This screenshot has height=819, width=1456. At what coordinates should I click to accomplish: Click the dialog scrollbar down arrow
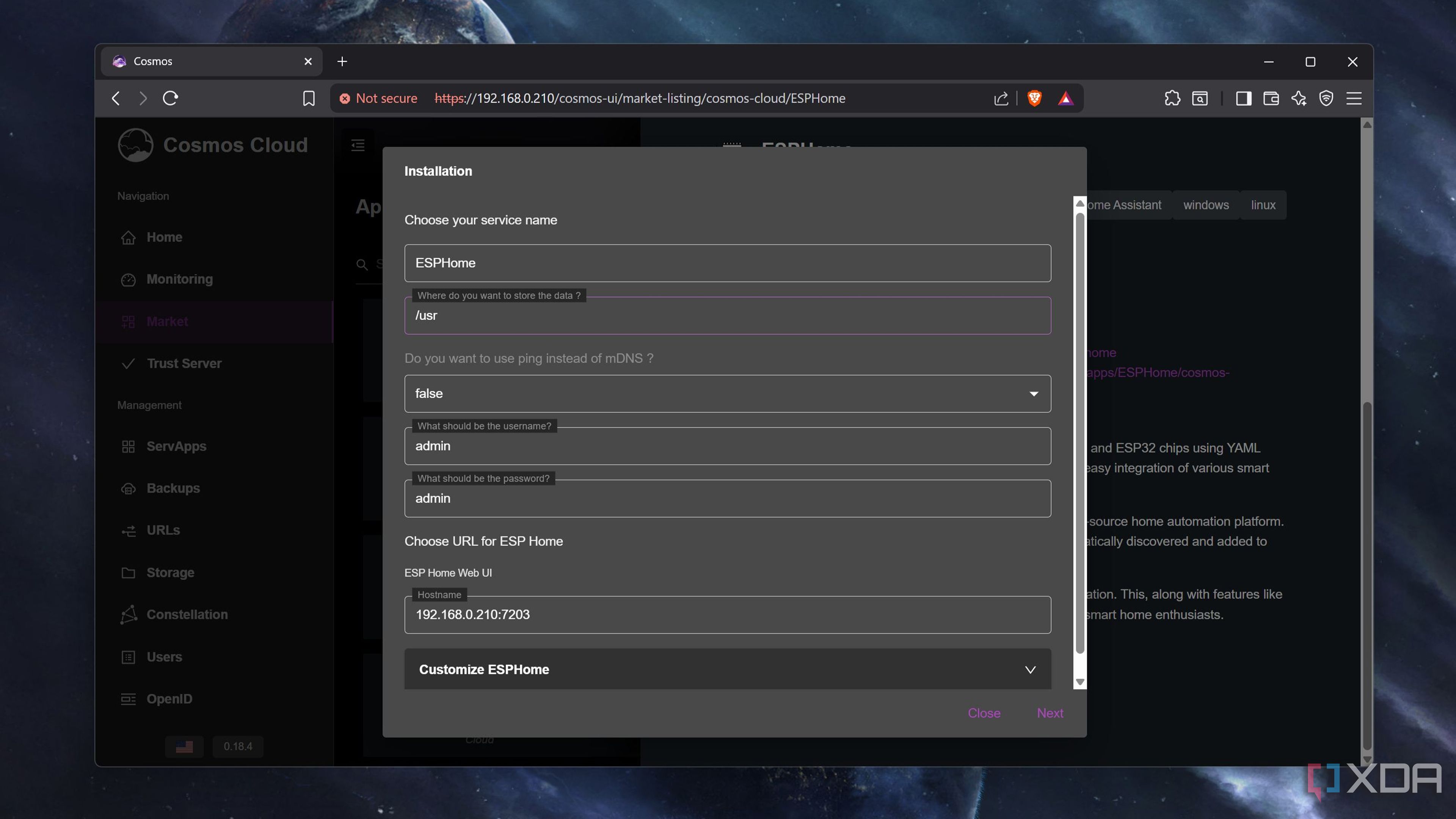1079,682
